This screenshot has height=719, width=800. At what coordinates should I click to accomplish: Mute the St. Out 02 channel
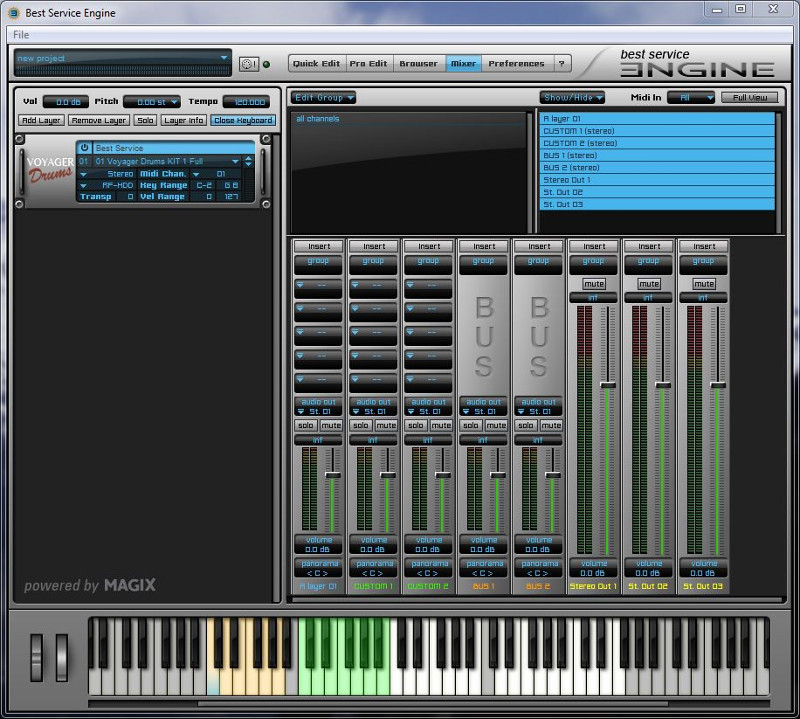pyautogui.click(x=649, y=284)
